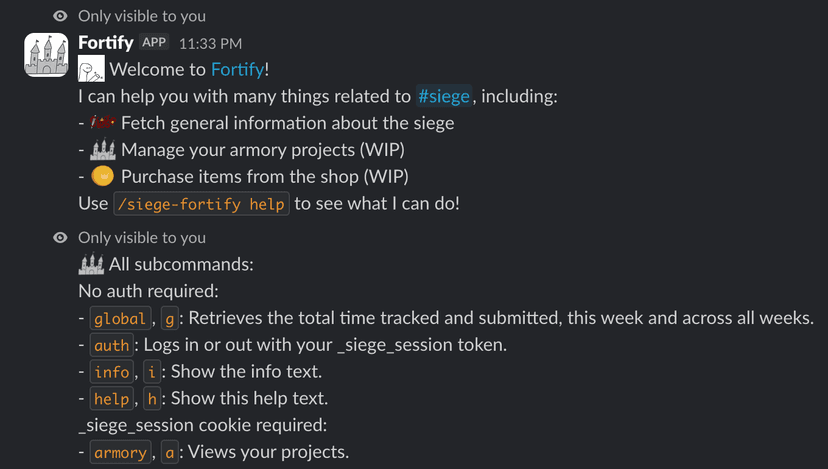The width and height of the screenshot is (828, 469).
Task: Click the auth subcommand code tag
Action: [x=111, y=346]
